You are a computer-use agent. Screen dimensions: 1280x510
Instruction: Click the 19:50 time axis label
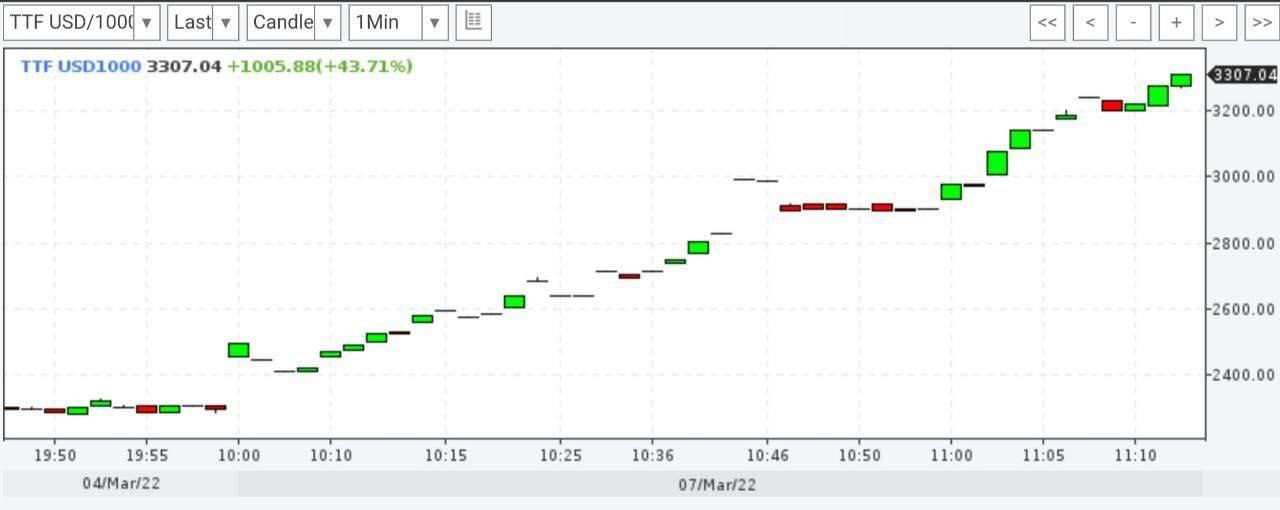55,455
